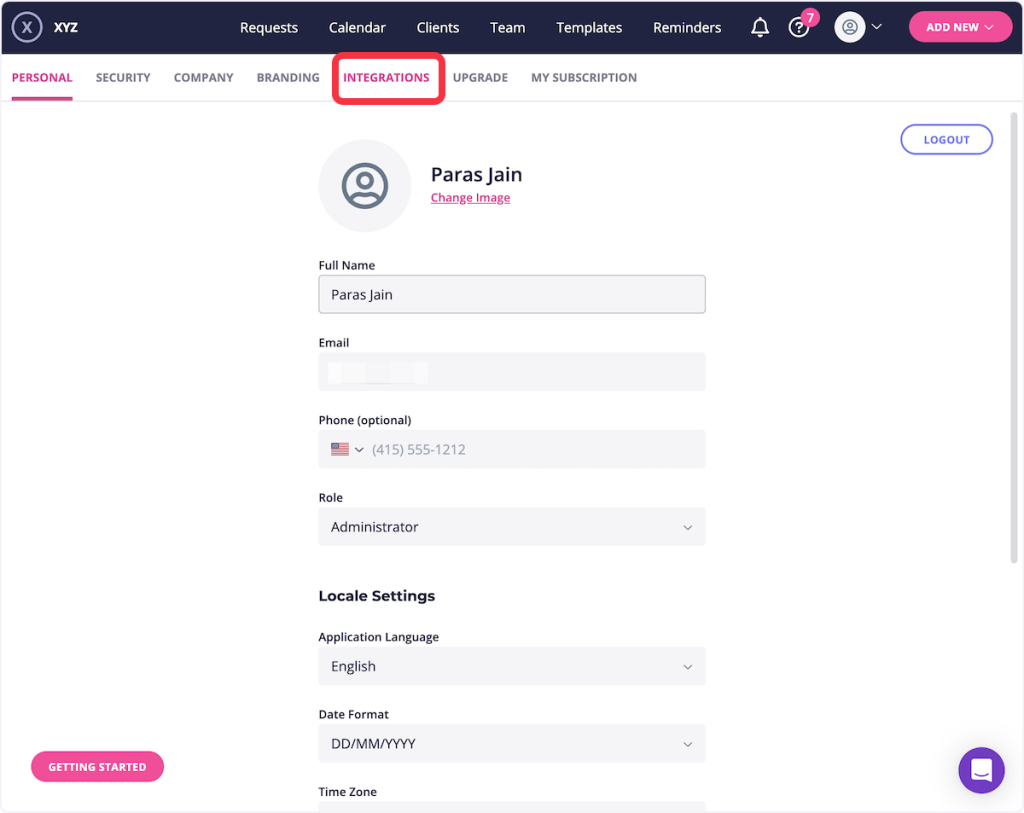This screenshot has height=813, width=1024.
Task: Open the Date Format dropdown
Action: click(x=511, y=744)
